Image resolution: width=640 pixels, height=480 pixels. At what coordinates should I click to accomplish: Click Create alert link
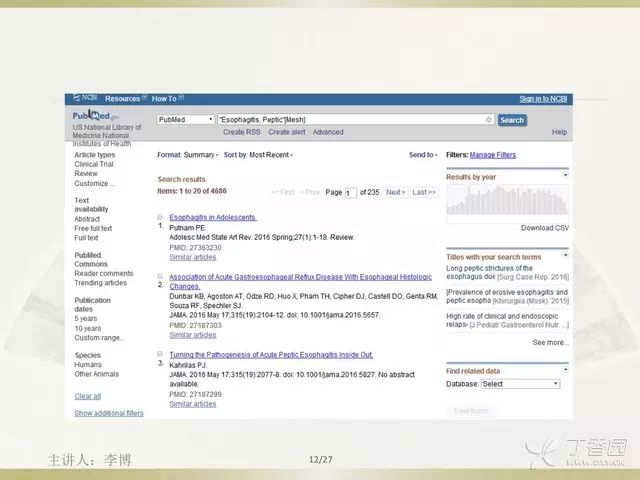[x=287, y=132]
